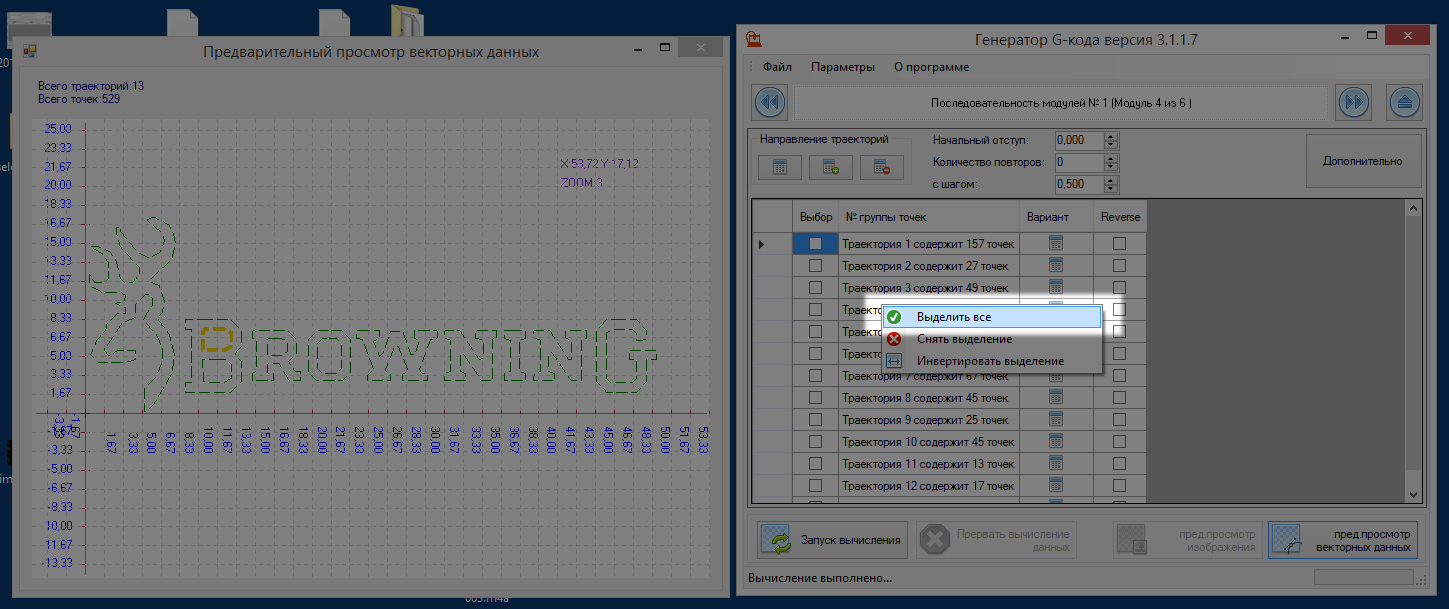Open the Файл menu
Screen dimensions: 1449x609
pyautogui.click(x=777, y=67)
